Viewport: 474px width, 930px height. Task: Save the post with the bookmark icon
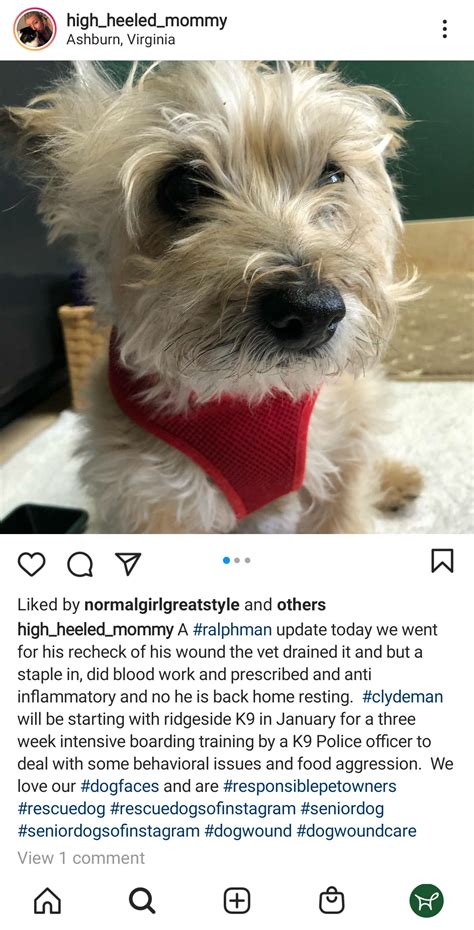coord(442,561)
